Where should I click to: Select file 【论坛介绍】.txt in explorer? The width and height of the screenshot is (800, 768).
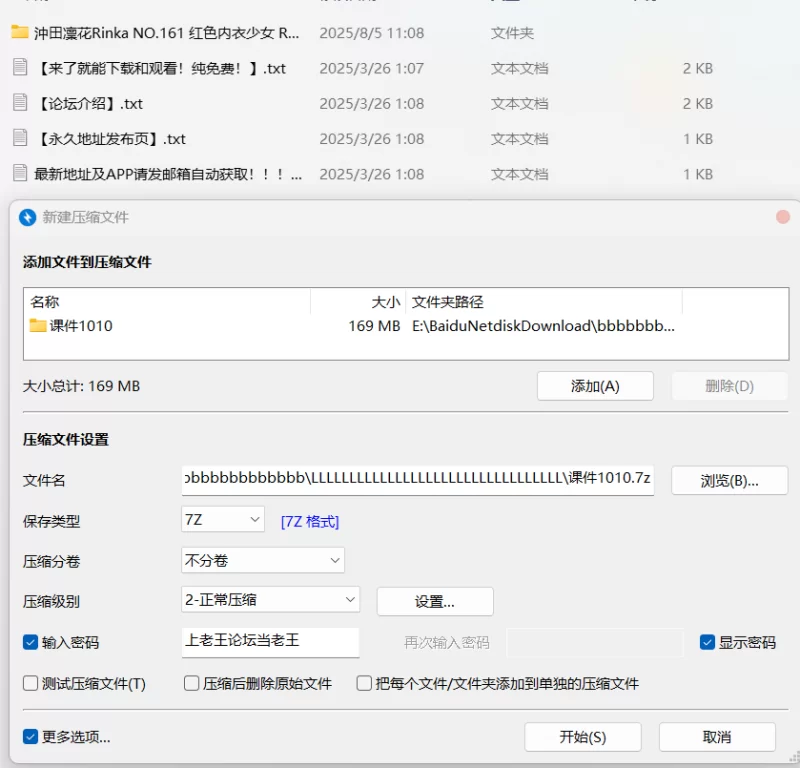tap(89, 104)
